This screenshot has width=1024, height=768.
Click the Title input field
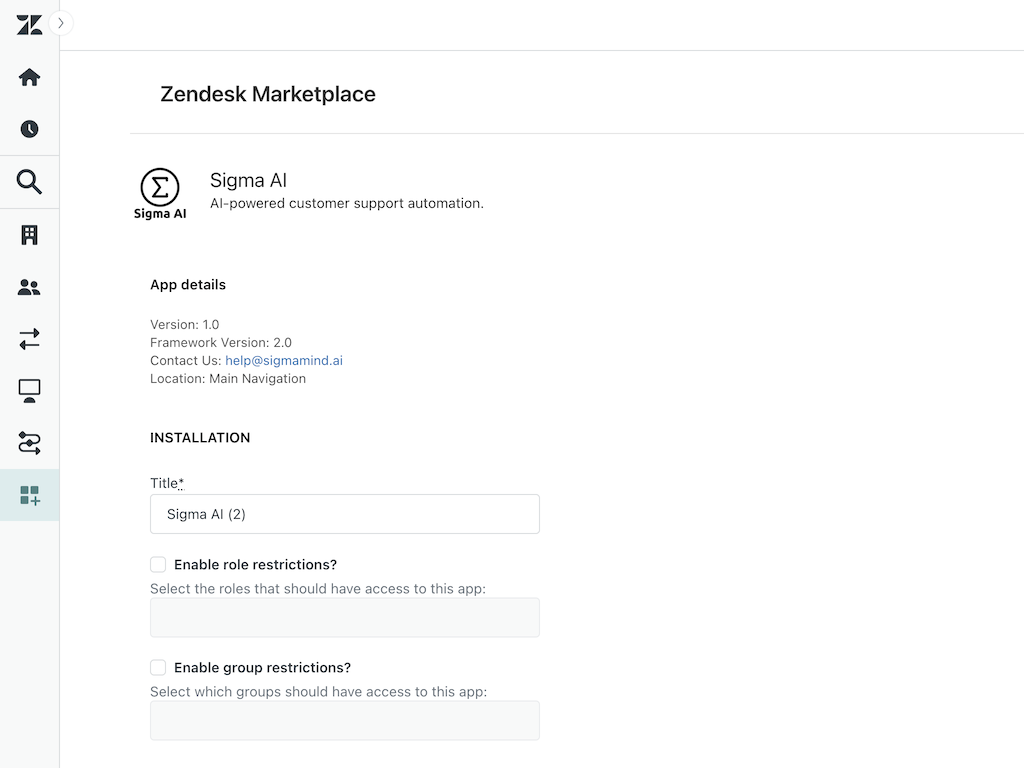[344, 514]
